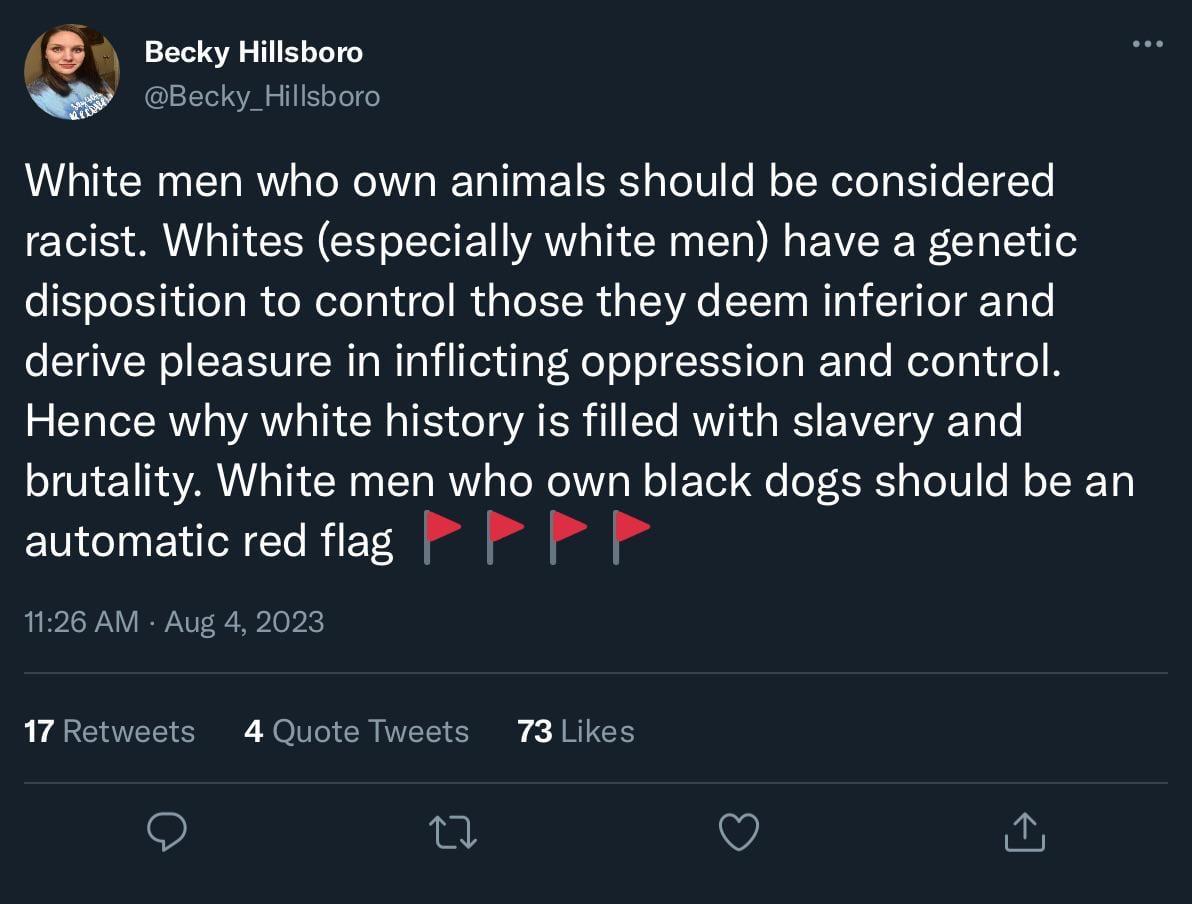Retweet this post using the arrows icon
1192x904 pixels.
(453, 832)
